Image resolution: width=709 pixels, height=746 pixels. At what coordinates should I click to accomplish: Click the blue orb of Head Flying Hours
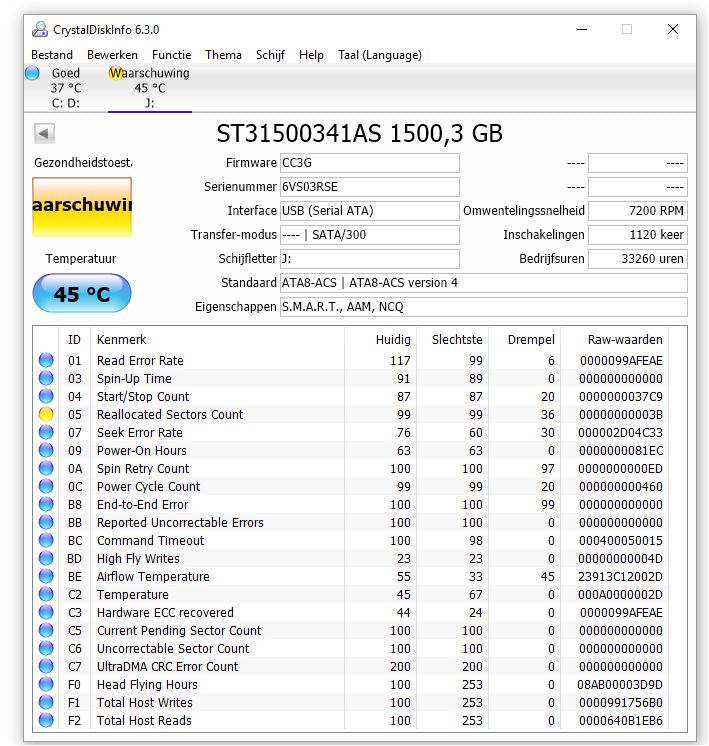46,684
